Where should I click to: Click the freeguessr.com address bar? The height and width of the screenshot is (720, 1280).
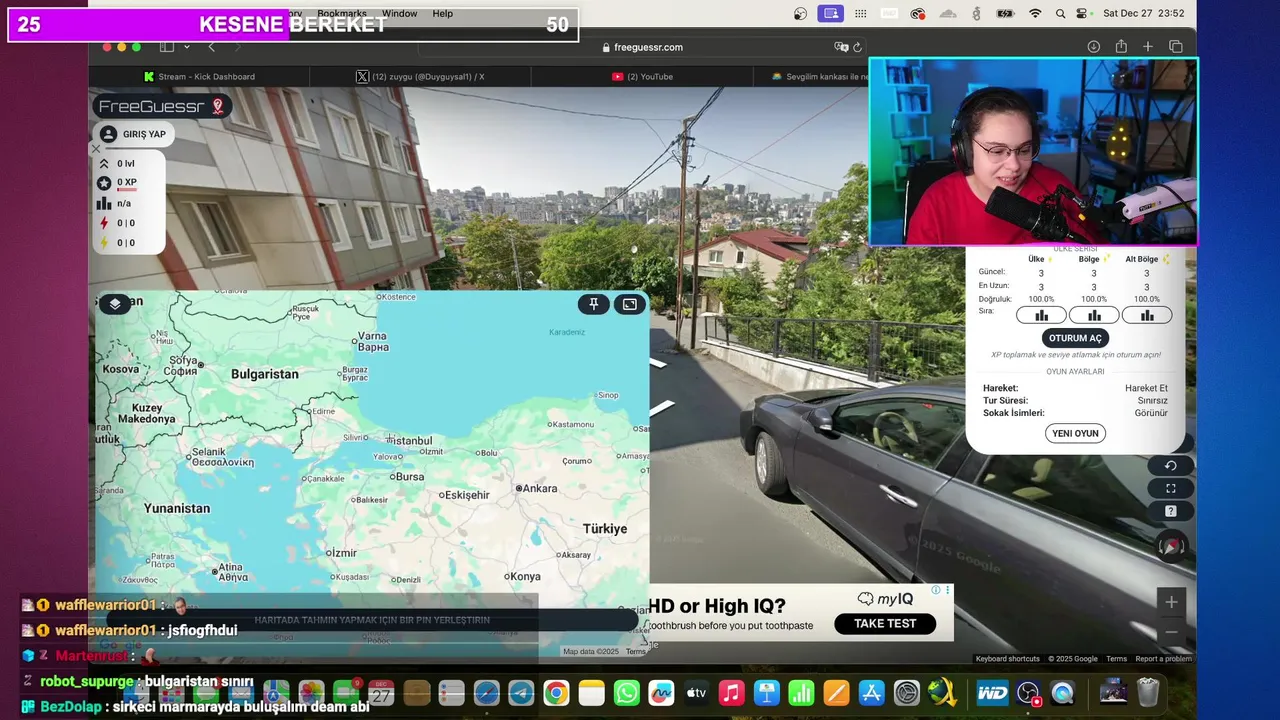[640, 47]
